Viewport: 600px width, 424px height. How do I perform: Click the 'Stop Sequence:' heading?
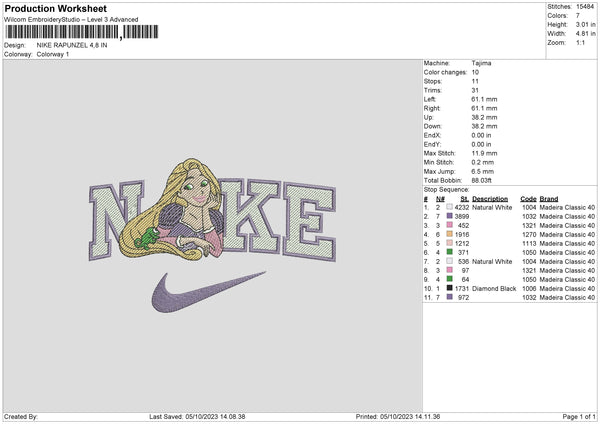pos(446,190)
